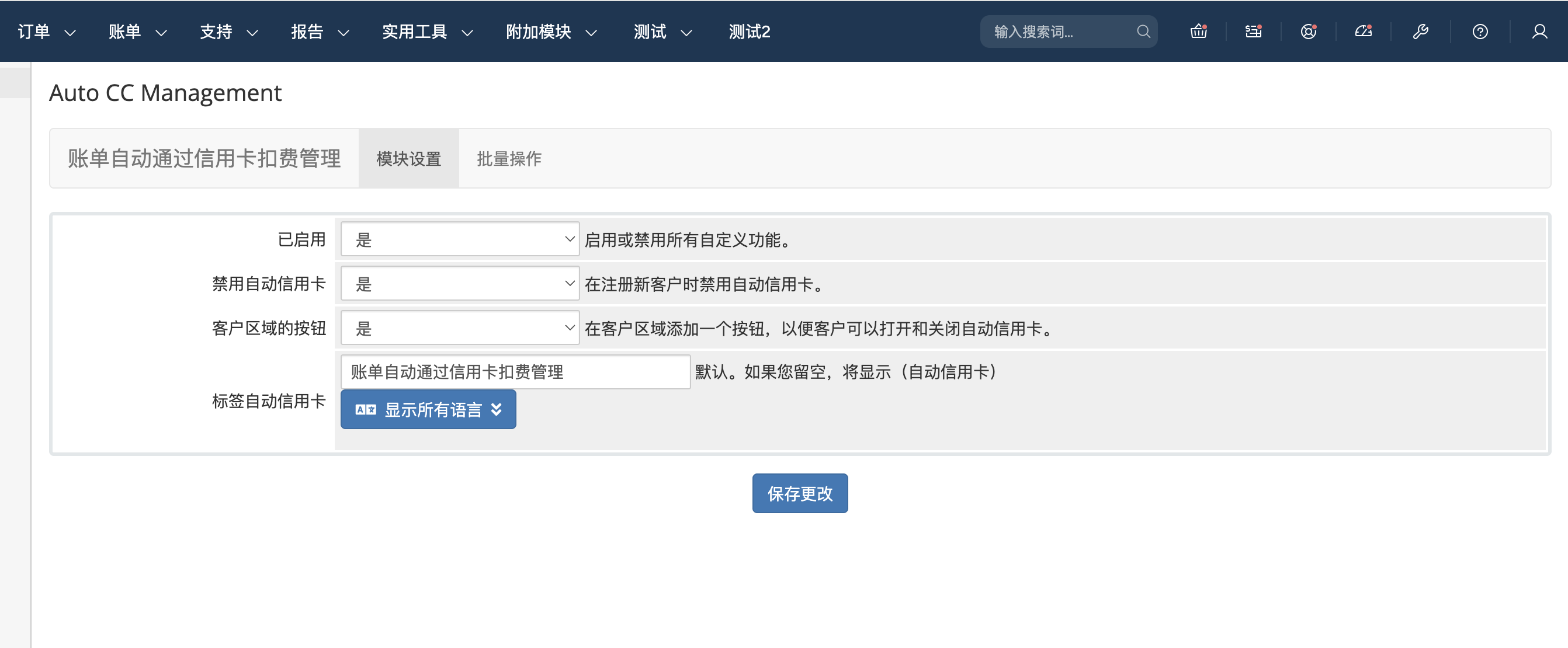Open the 客户区域的按钮 dropdown
Image resolution: width=1568 pixels, height=648 pixels.
(460, 328)
